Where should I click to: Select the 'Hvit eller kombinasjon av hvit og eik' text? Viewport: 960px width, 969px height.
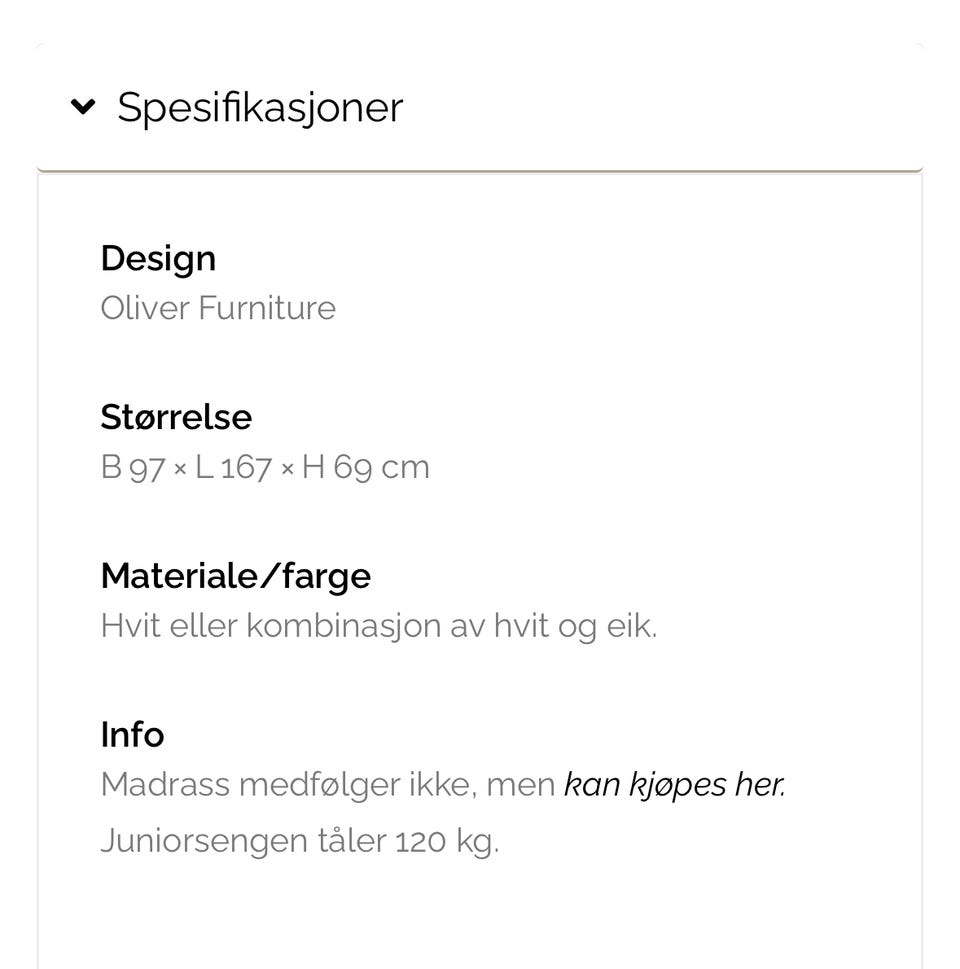380,625
